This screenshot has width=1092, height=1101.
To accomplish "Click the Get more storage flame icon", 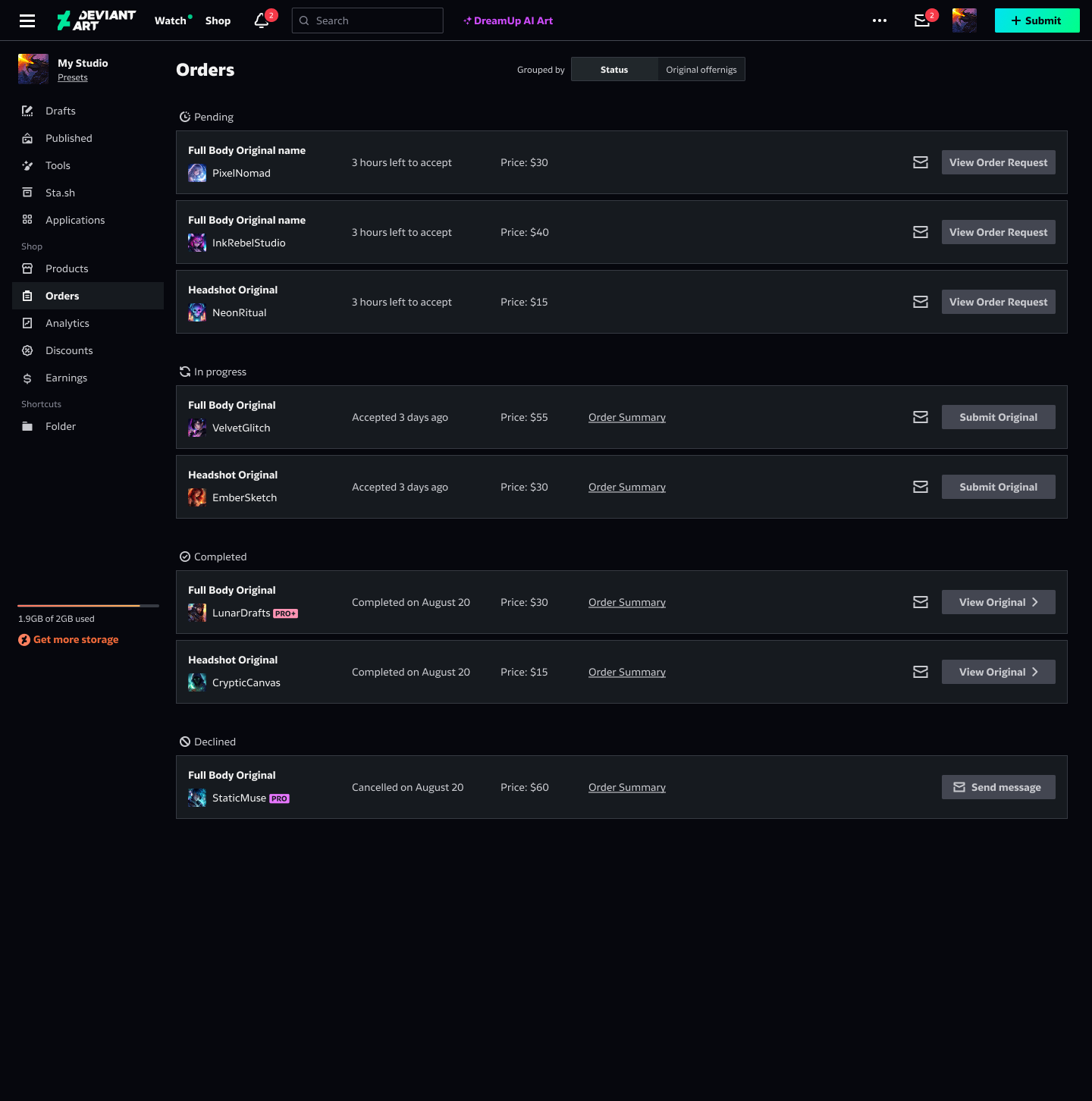I will tap(24, 639).
